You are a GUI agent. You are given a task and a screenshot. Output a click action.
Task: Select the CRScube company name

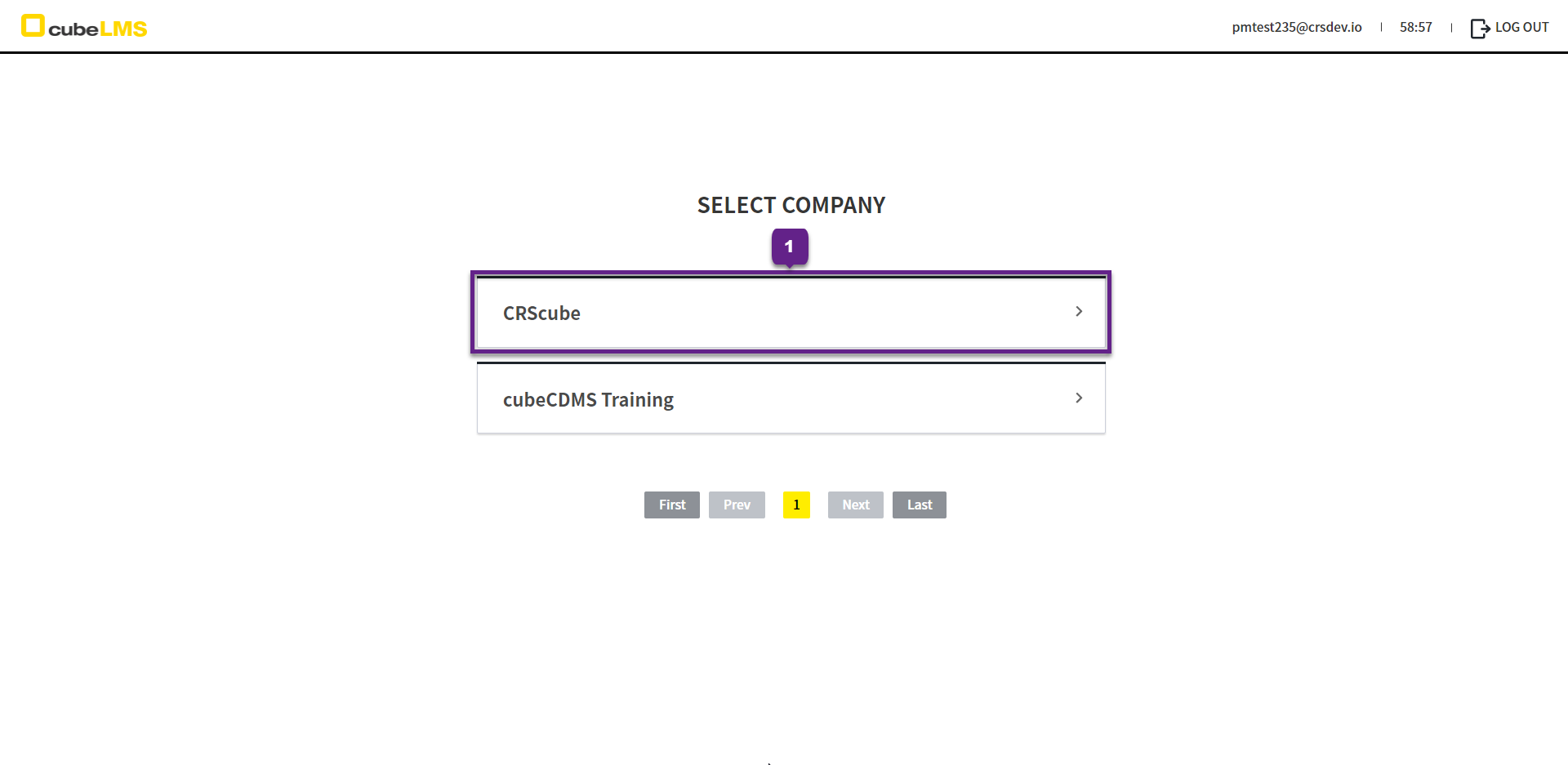tap(541, 314)
